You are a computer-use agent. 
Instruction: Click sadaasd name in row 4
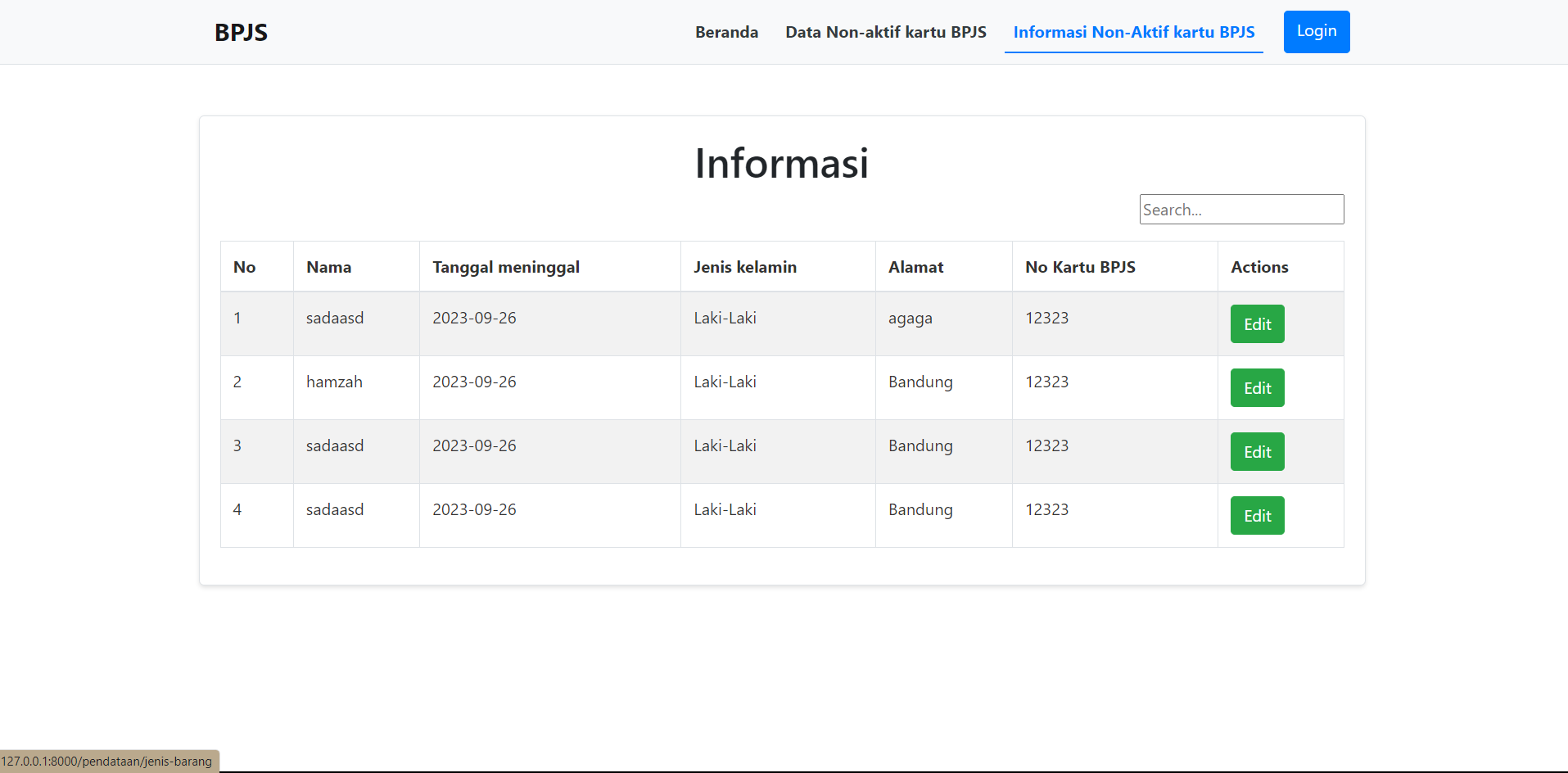coord(335,509)
